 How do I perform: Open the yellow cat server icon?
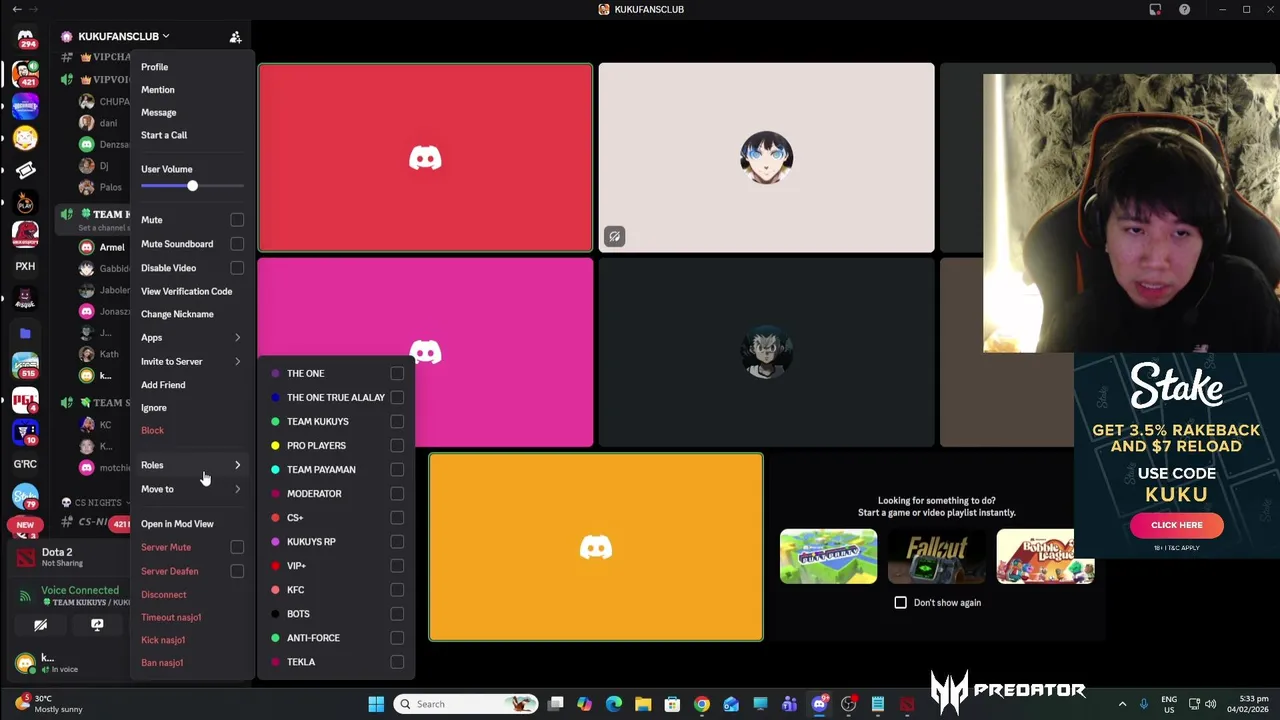tap(25, 138)
